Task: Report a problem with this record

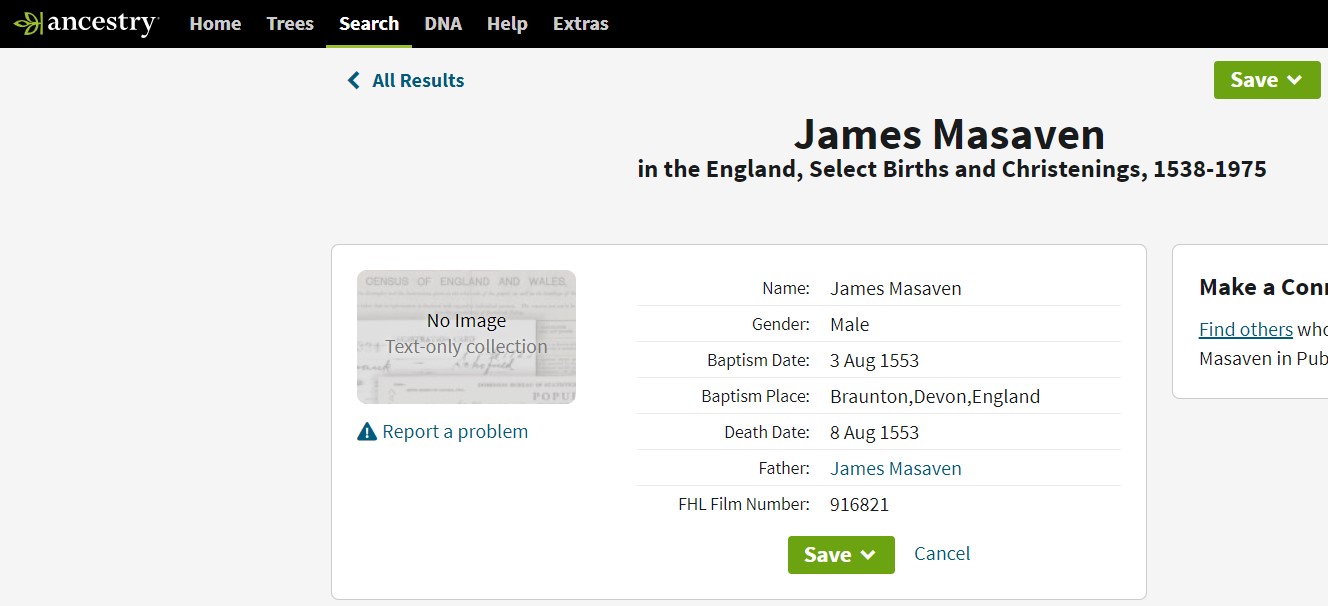Action: point(454,432)
